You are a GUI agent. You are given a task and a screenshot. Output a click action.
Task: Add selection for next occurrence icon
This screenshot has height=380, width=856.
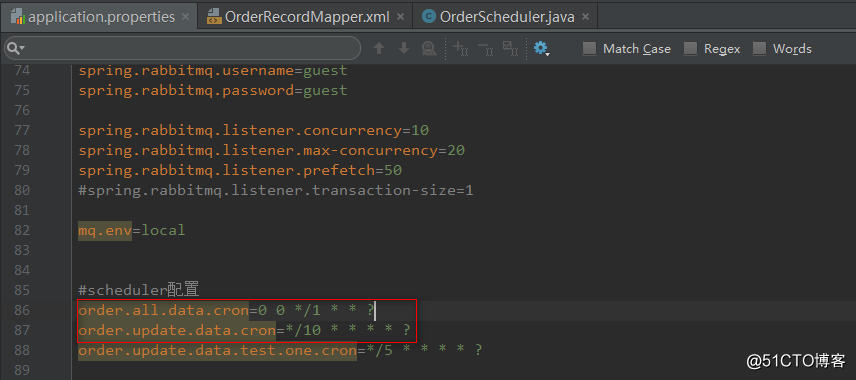point(461,49)
